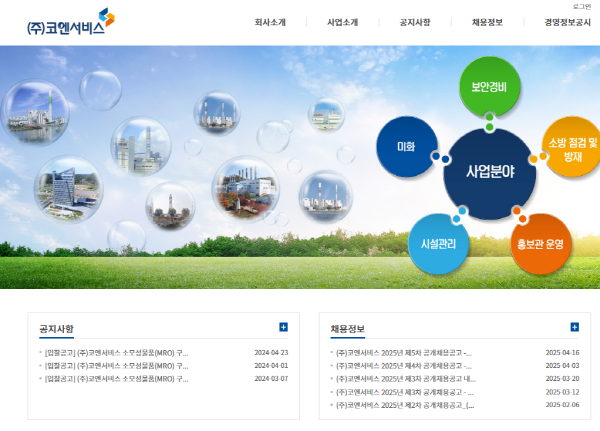The width and height of the screenshot is (600, 431).
Task: Select the orange 홍보관 운영 circle
Action: click(540, 243)
